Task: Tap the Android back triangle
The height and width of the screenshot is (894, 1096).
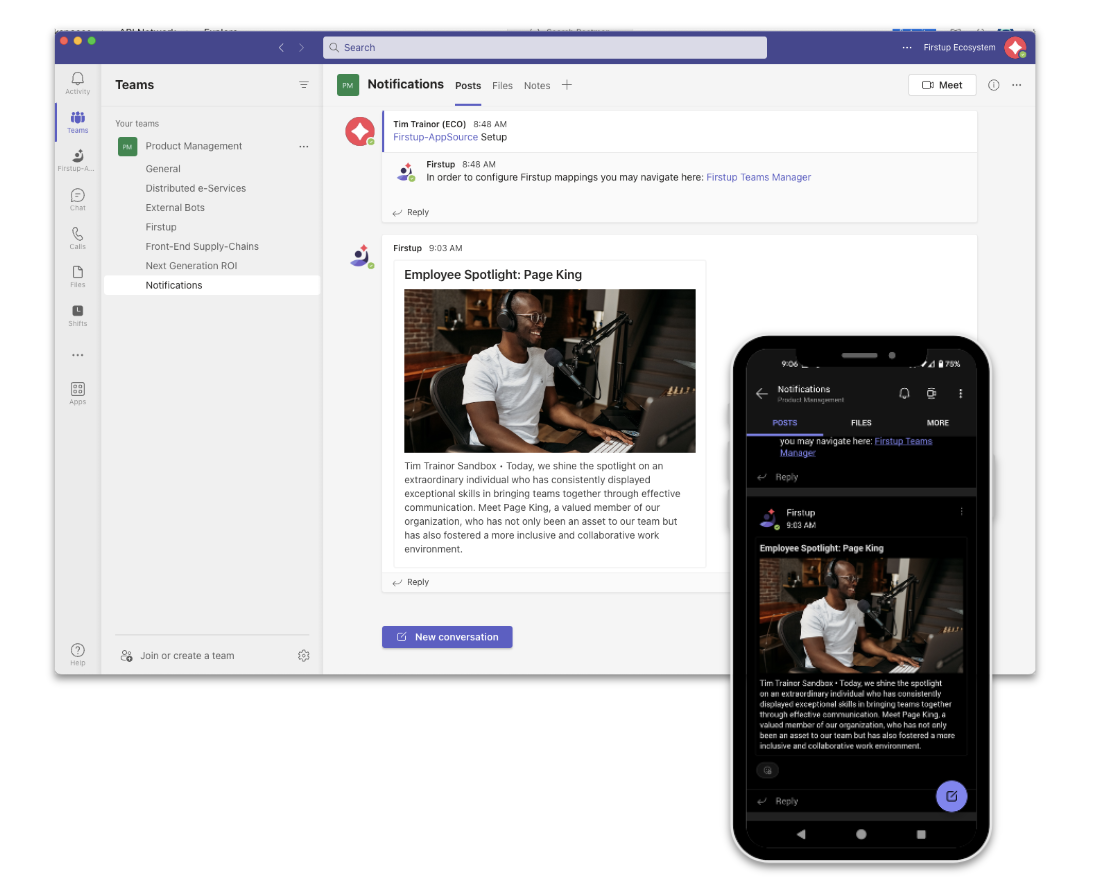Action: (801, 834)
